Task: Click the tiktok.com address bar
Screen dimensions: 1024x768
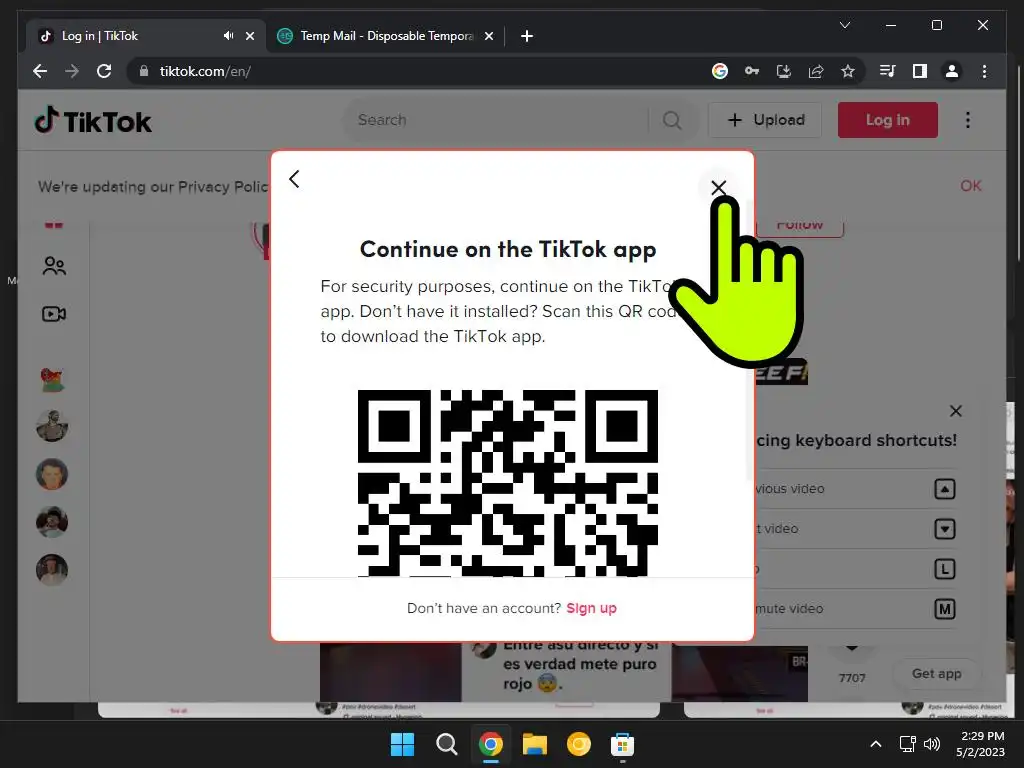Action: tap(418, 71)
